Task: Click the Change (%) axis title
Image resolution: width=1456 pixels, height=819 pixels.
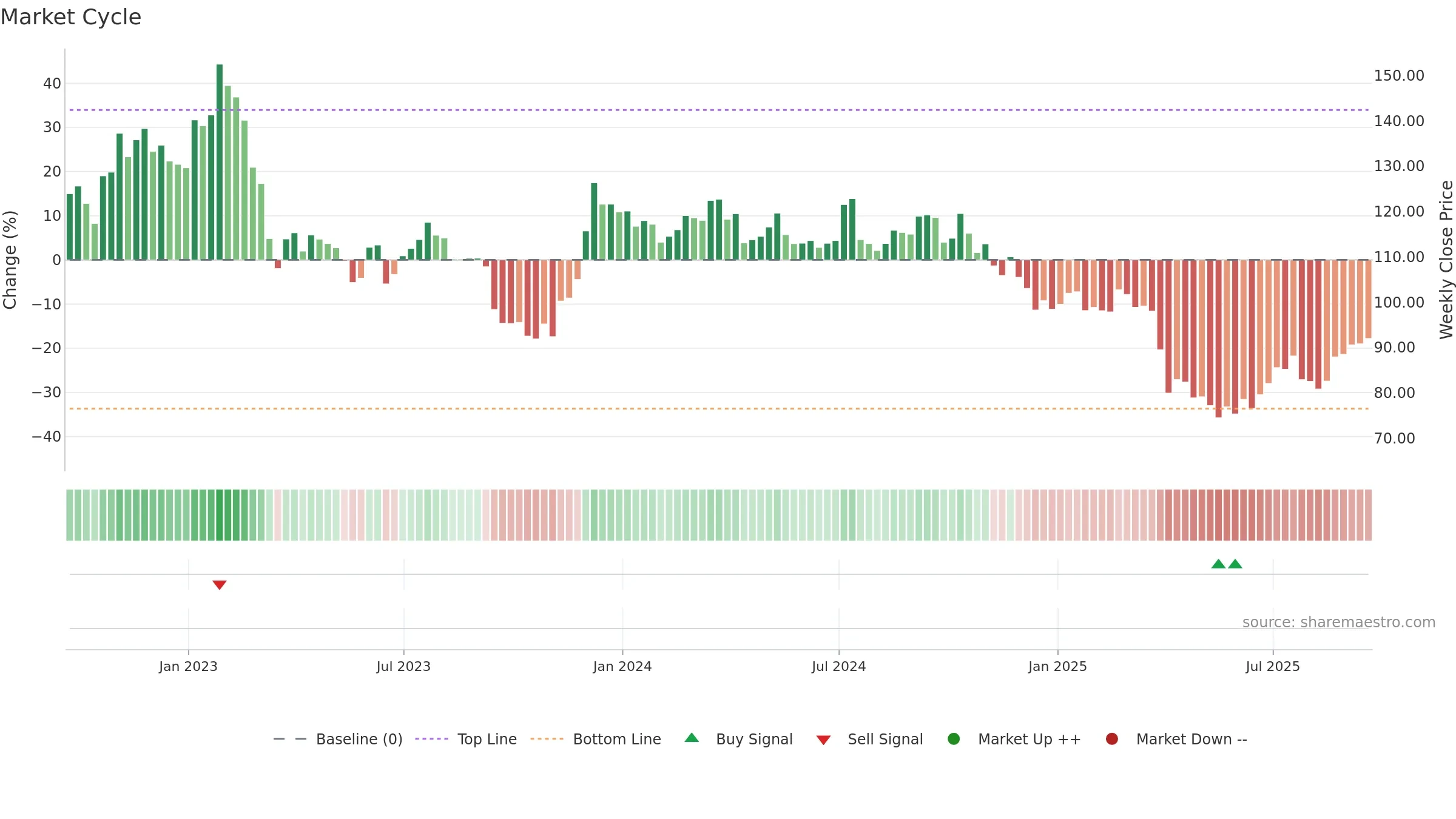Action: (x=10, y=260)
